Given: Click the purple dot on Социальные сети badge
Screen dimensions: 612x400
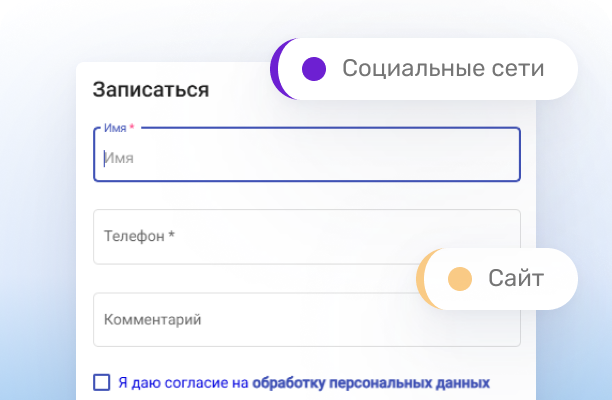Looking at the screenshot, I should tap(314, 69).
